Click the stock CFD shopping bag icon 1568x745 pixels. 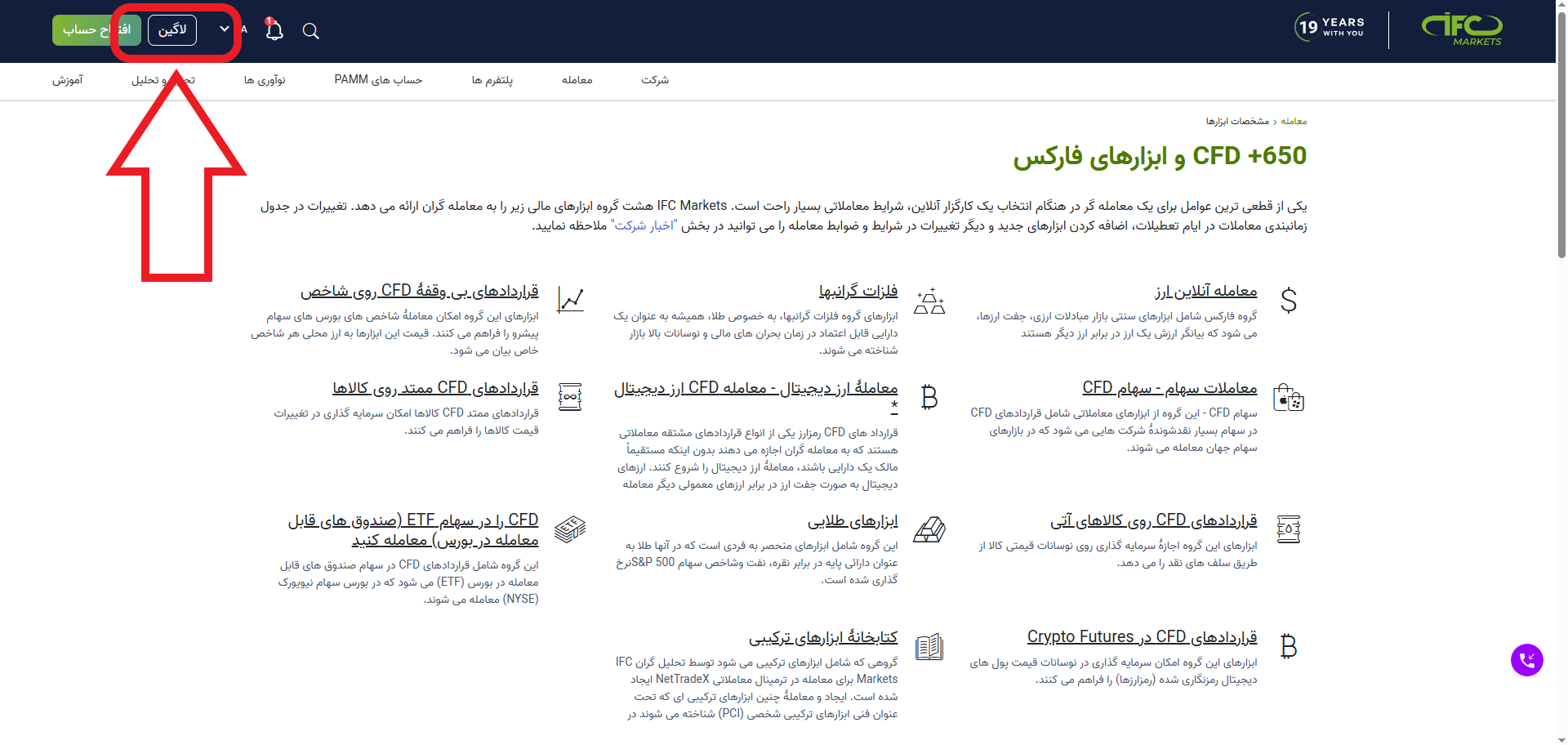coord(1288,398)
